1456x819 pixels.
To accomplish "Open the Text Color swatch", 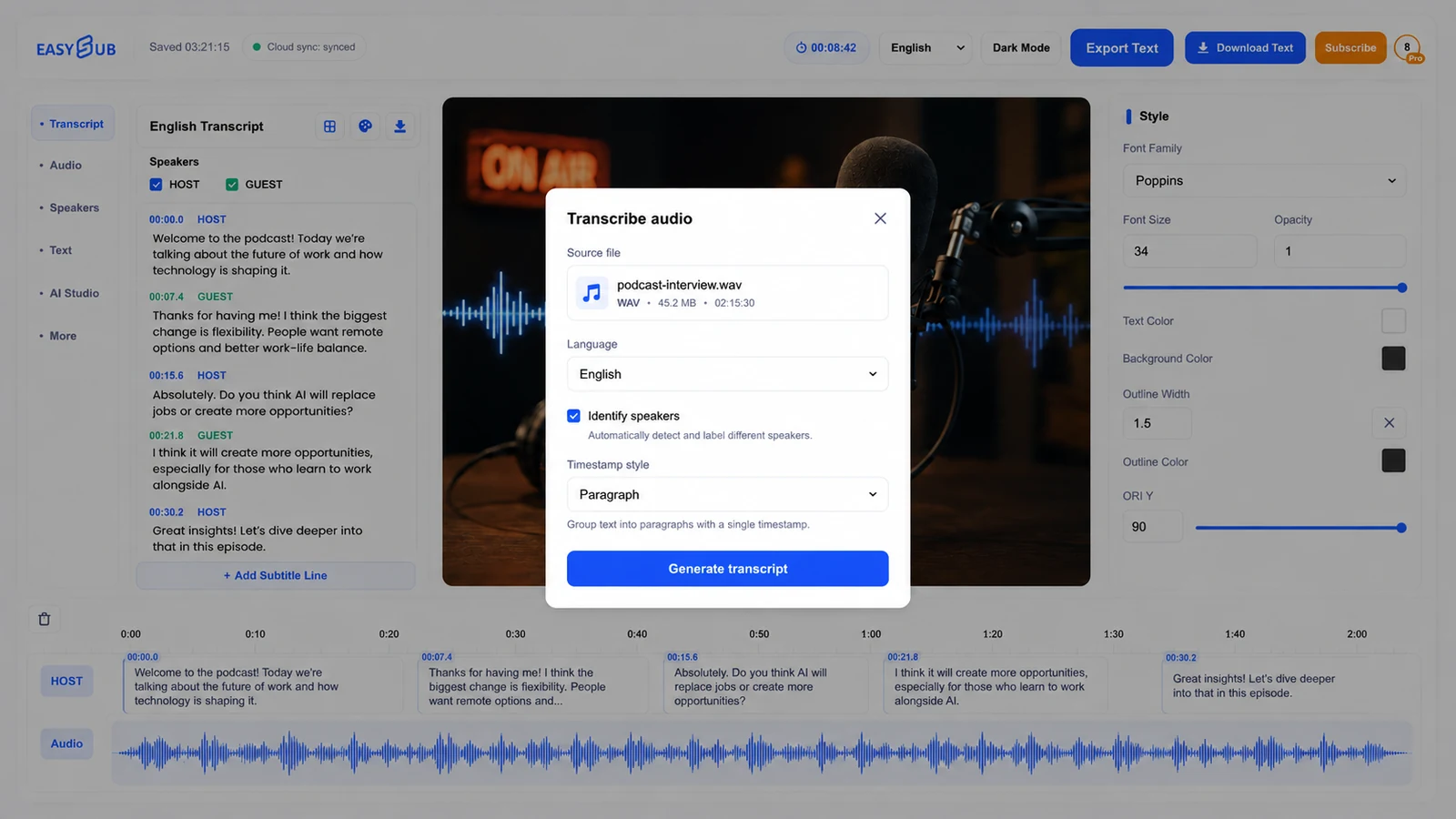I will (x=1393, y=320).
